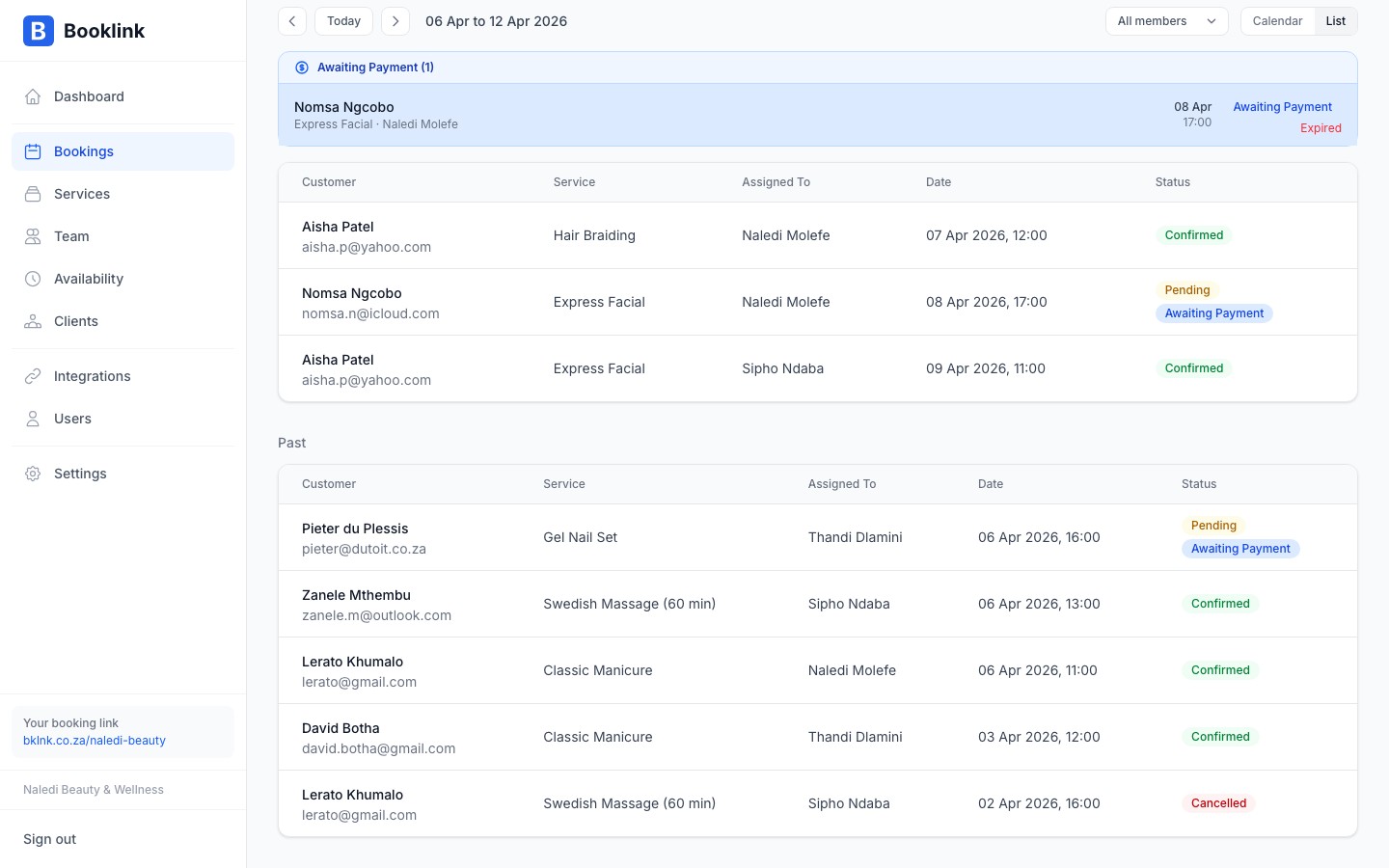Open the Settings gear
1389x868 pixels.
[x=33, y=474]
